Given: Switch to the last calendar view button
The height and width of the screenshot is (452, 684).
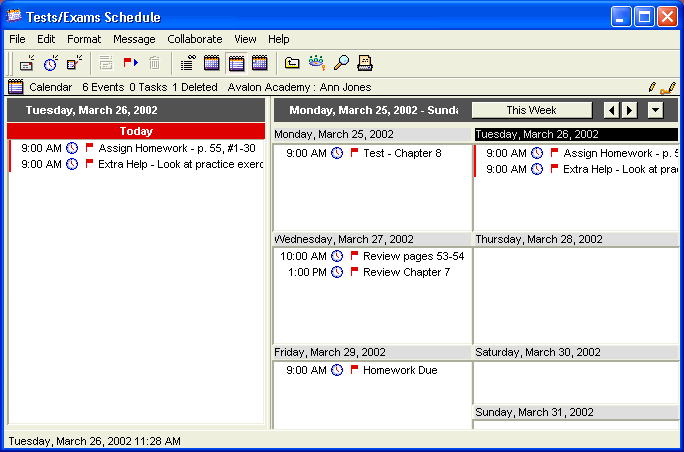Looking at the screenshot, I should tap(260, 63).
